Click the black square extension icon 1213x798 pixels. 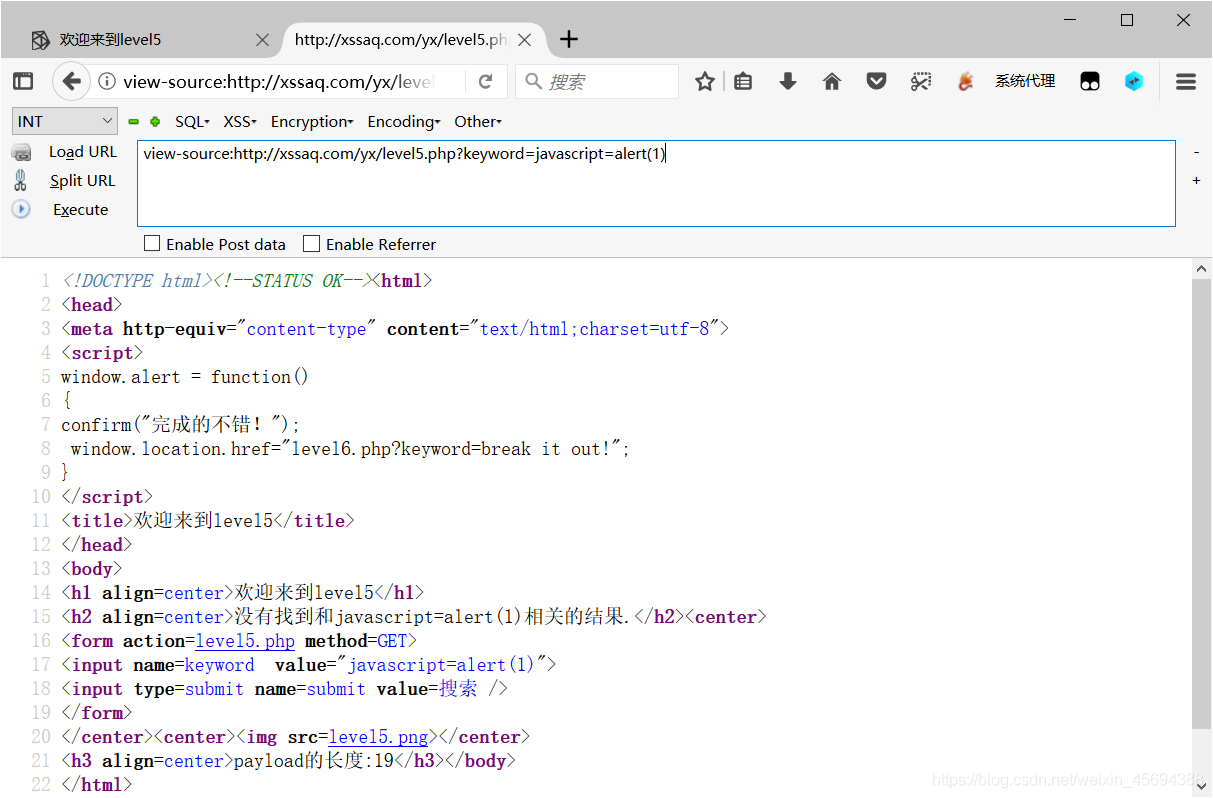[x=1090, y=82]
